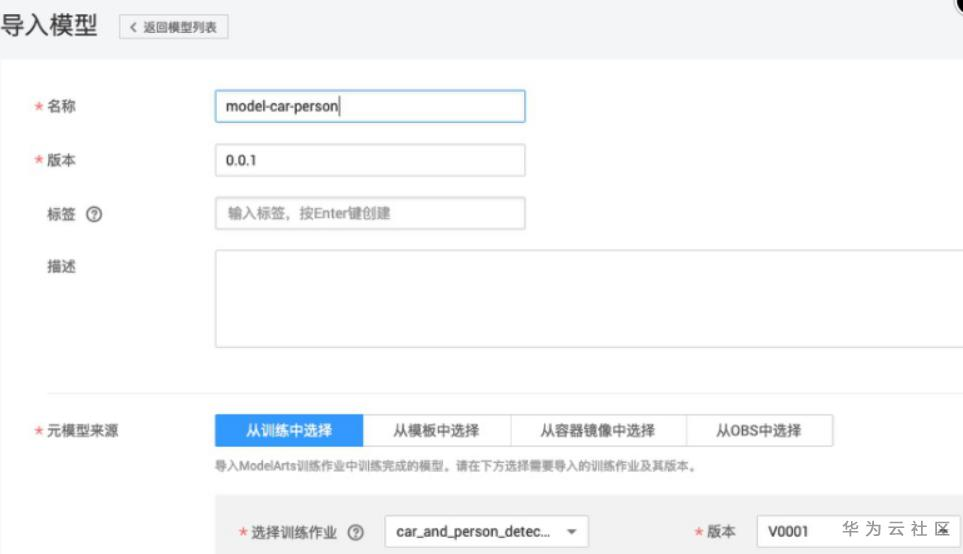Select the 从OBS中选择 tab

coord(759,431)
